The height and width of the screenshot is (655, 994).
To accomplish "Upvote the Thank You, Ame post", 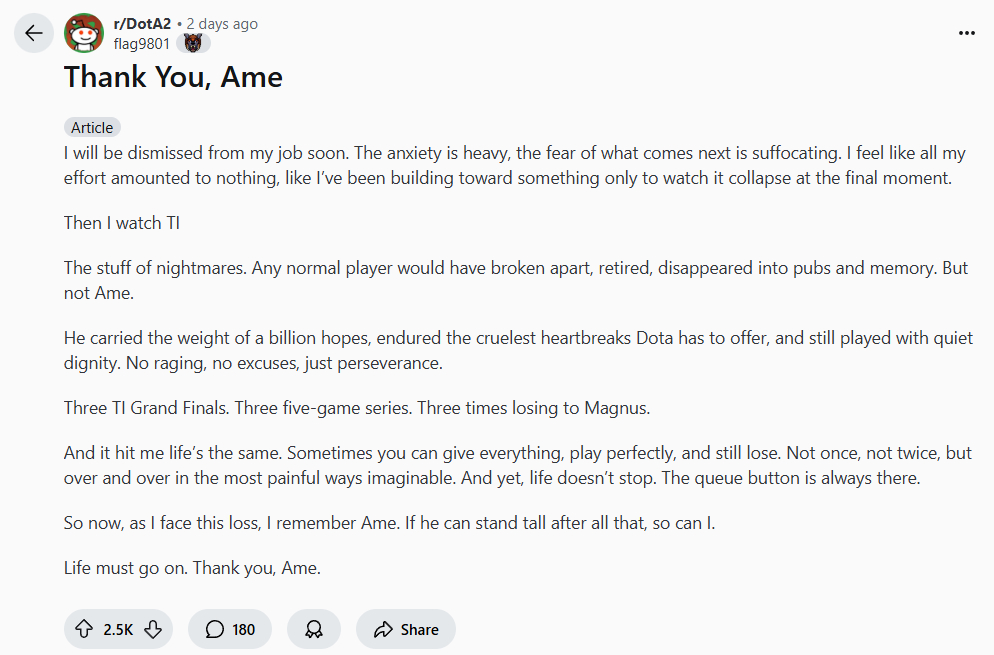I will (84, 629).
